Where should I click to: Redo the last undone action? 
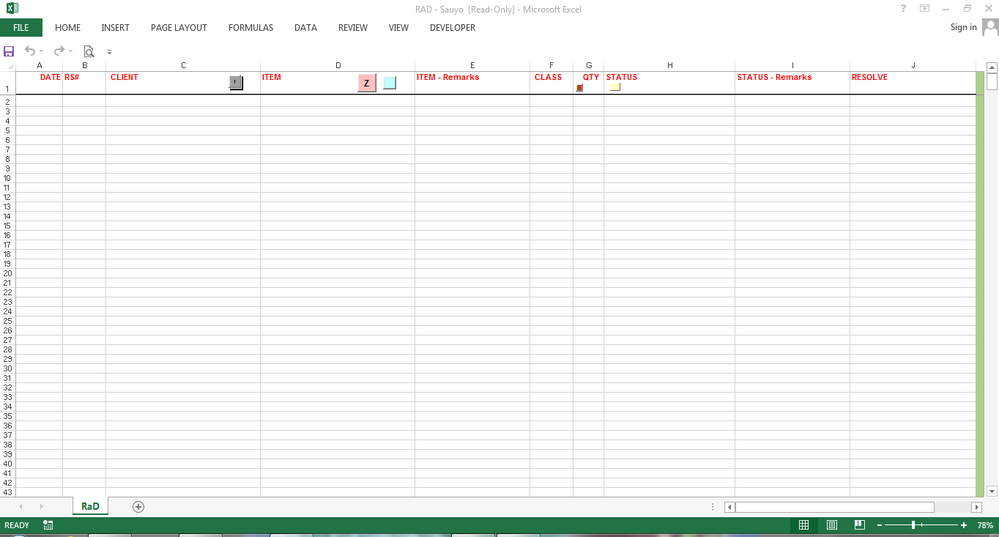59,51
